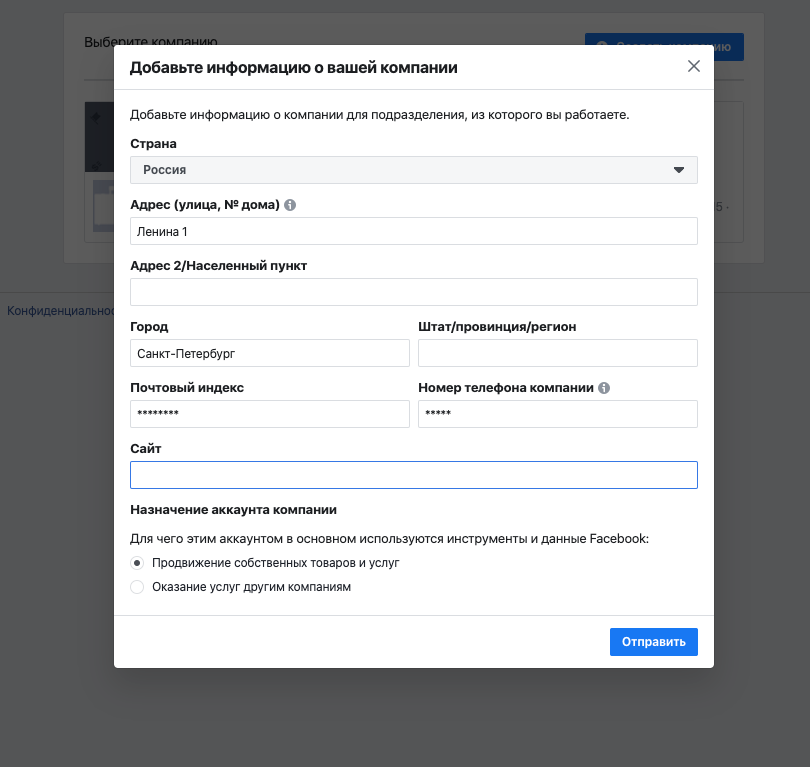Click the Сайт website input field
The image size is (810, 767).
tap(414, 475)
